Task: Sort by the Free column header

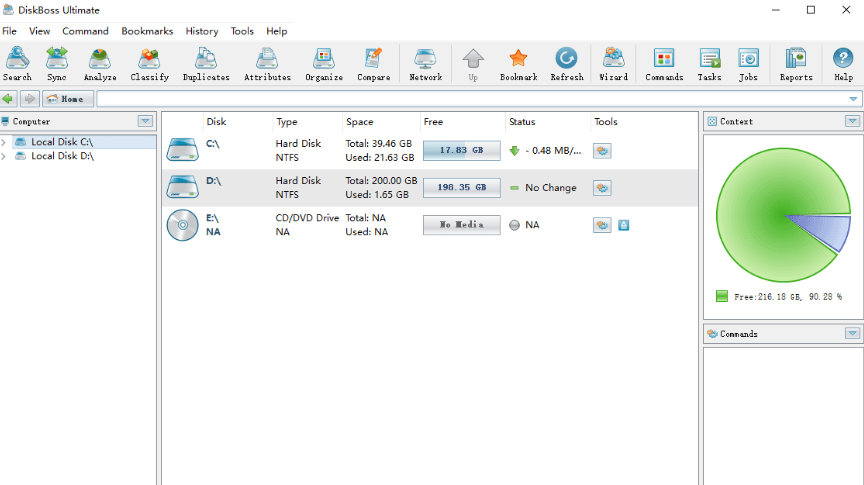Action: coord(433,122)
